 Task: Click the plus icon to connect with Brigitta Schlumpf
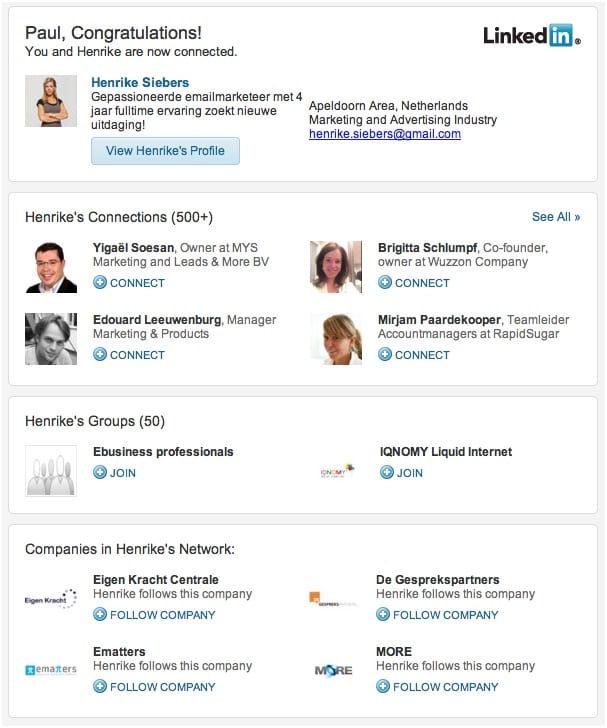click(x=385, y=282)
